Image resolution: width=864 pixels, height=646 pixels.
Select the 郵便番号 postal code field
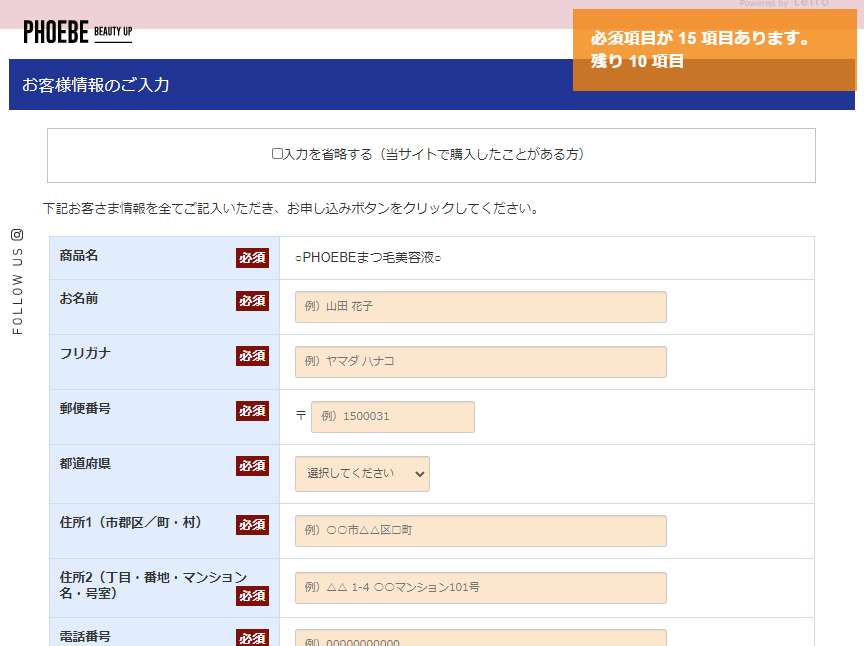click(x=392, y=417)
